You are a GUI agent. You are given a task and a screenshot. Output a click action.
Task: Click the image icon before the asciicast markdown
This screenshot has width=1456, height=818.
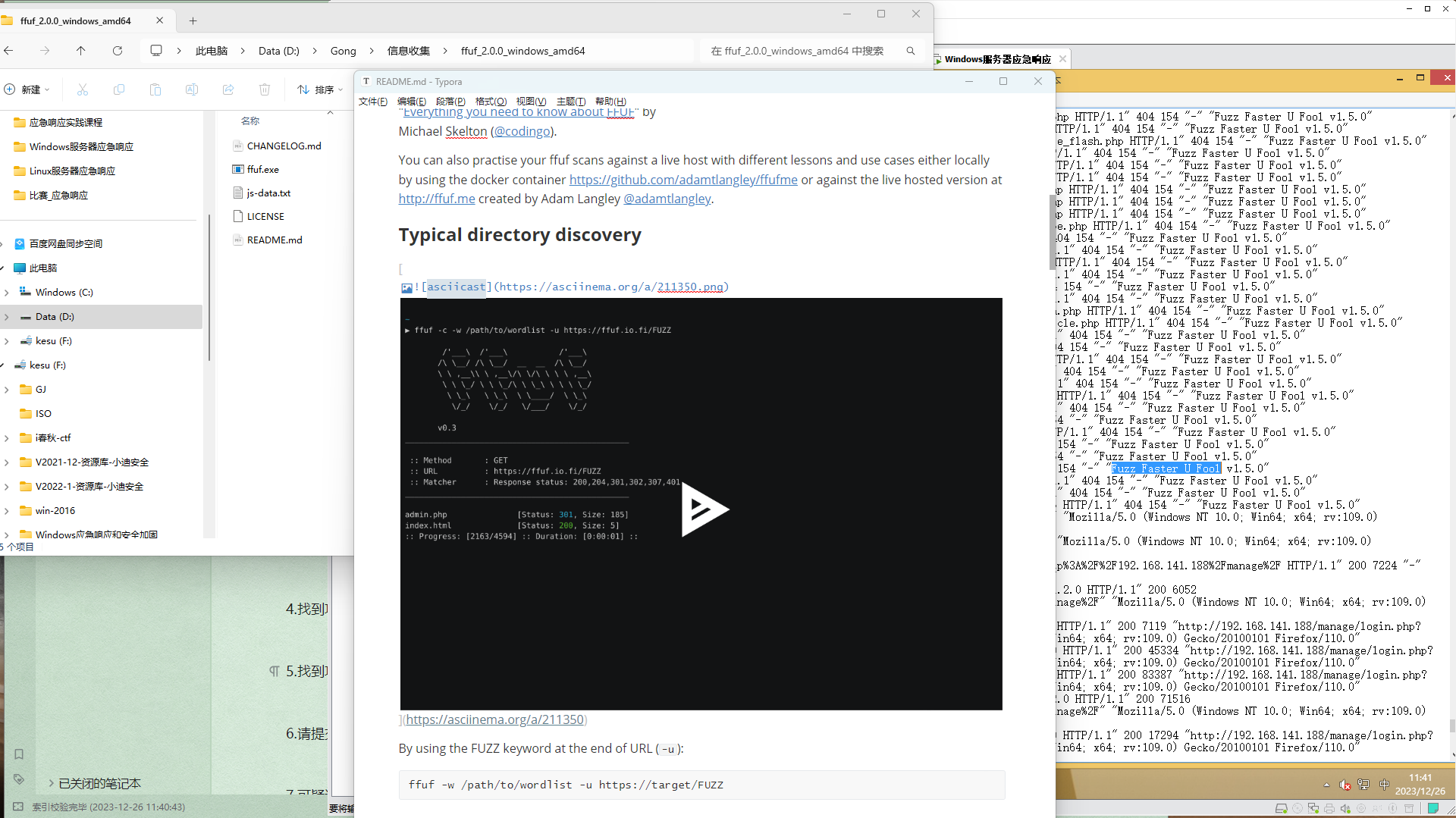406,287
